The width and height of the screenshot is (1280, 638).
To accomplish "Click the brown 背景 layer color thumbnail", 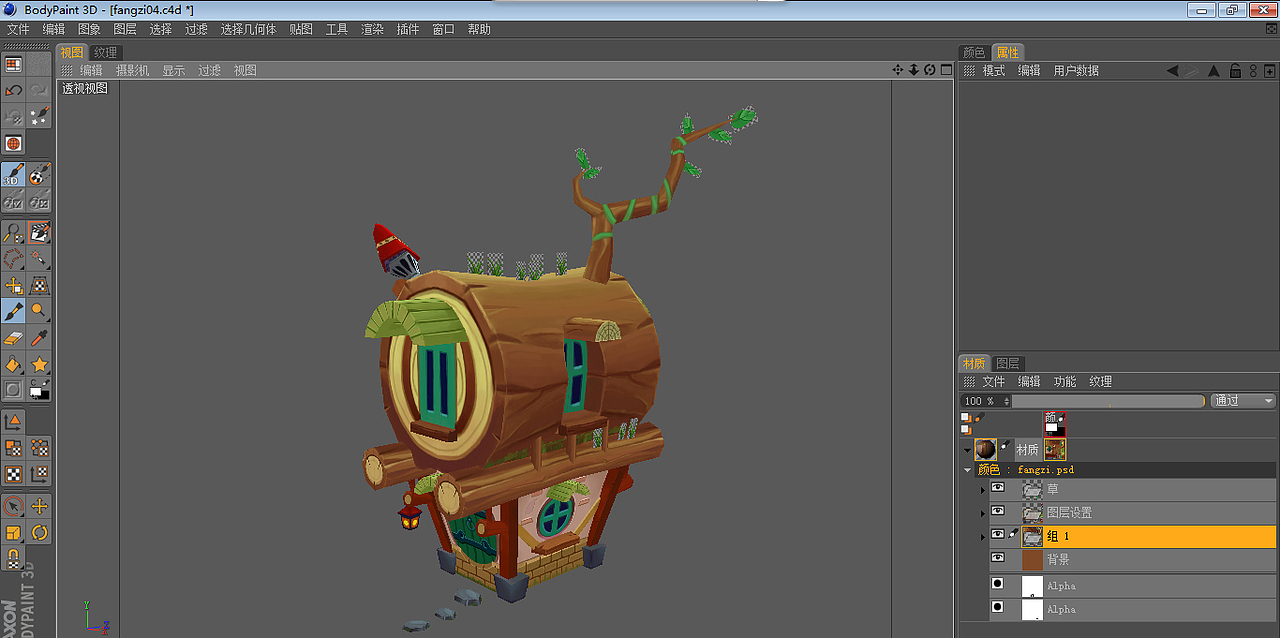I will coord(1032,559).
